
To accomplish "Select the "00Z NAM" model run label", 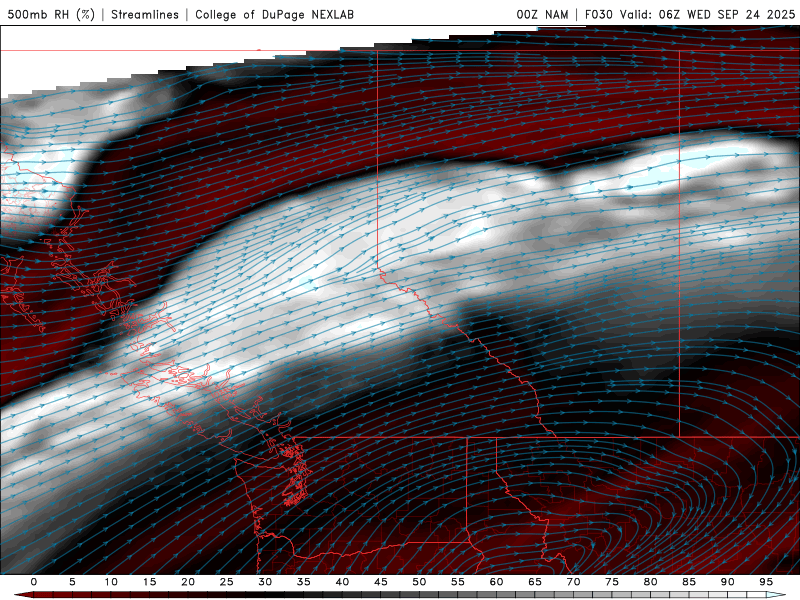I will tap(542, 14).
